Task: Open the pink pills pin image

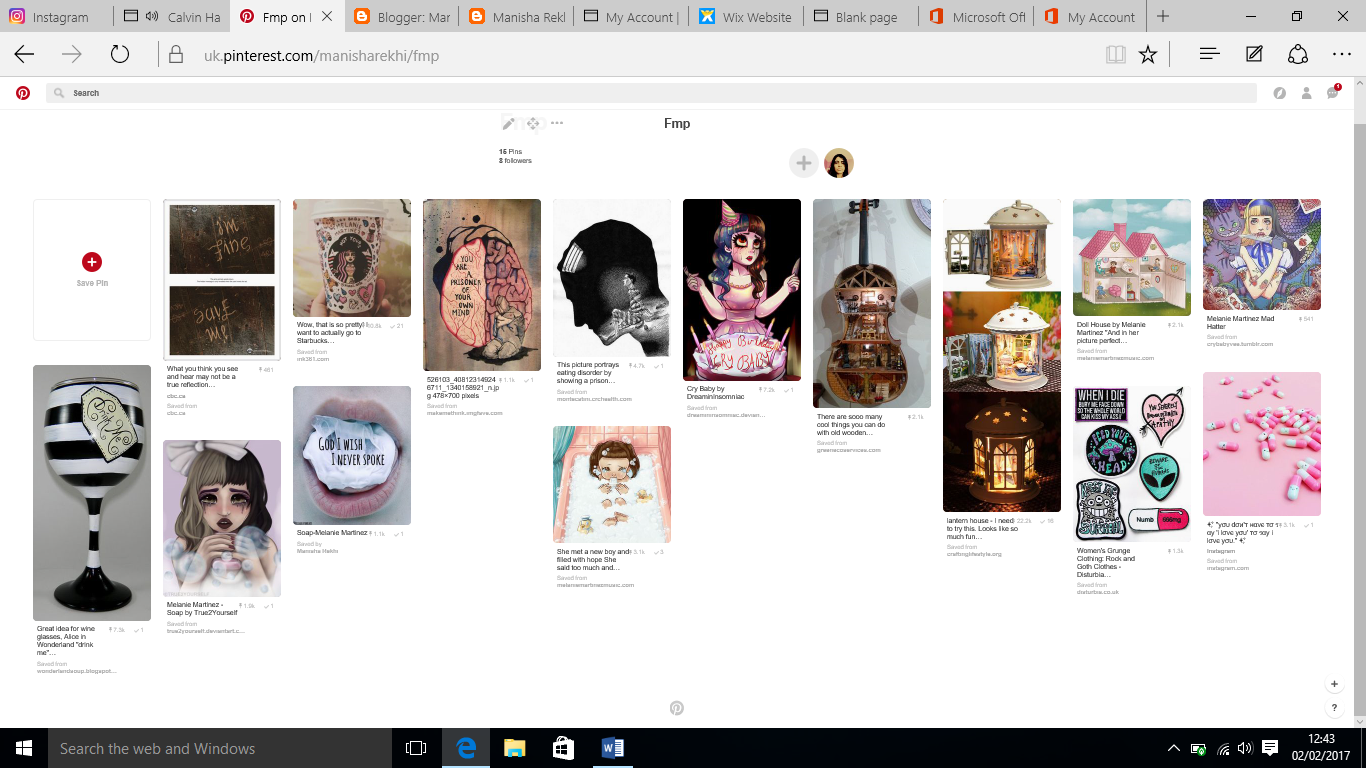Action: pos(1262,444)
